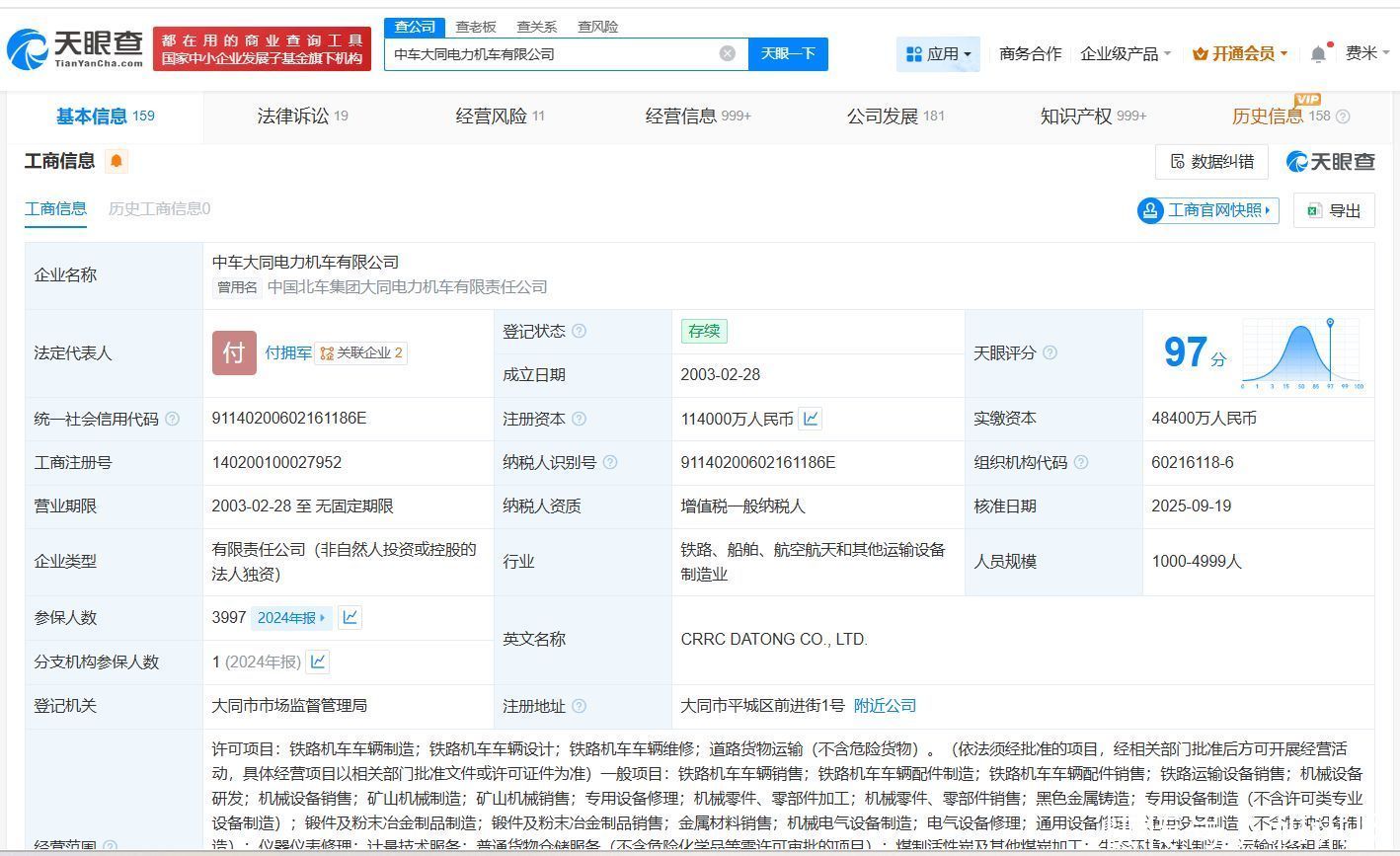Open the 附近公司 link
The image size is (1400, 856).
pos(885,706)
